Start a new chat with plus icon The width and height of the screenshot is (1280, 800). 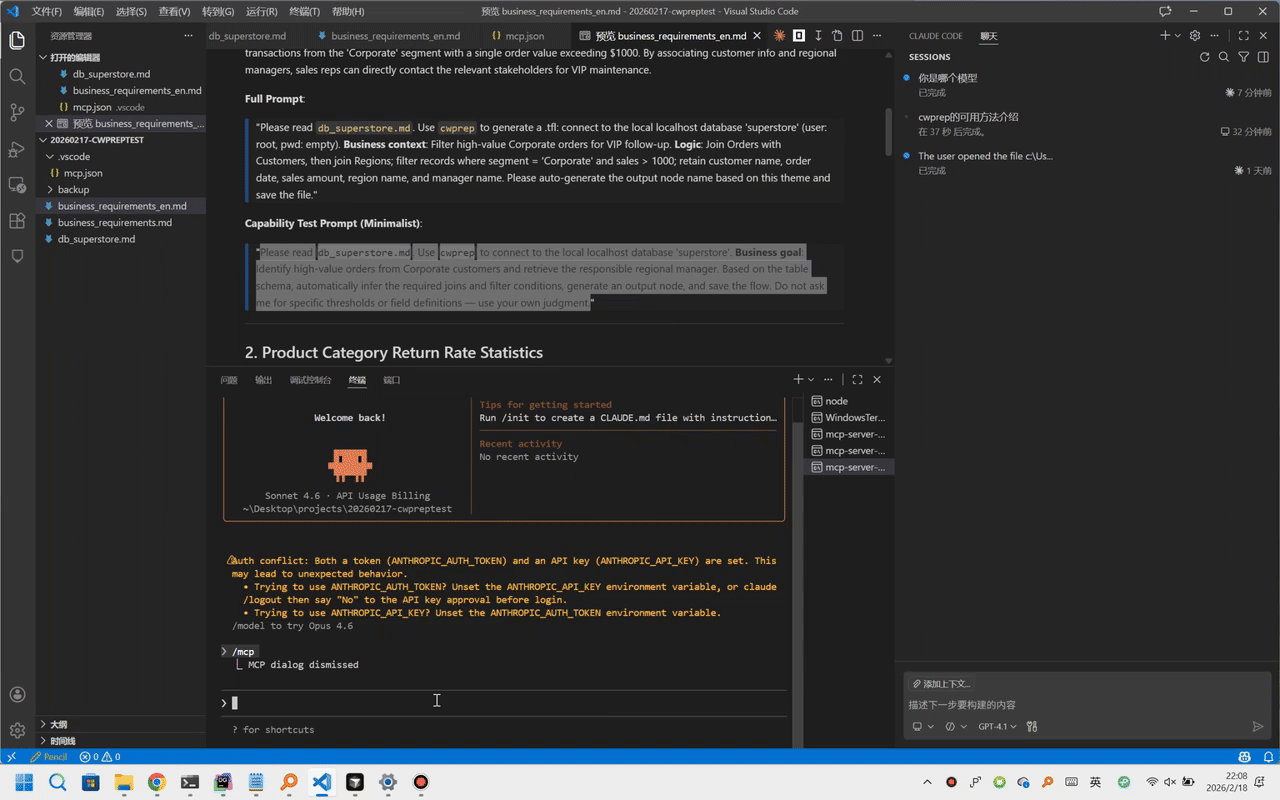[1165, 35]
